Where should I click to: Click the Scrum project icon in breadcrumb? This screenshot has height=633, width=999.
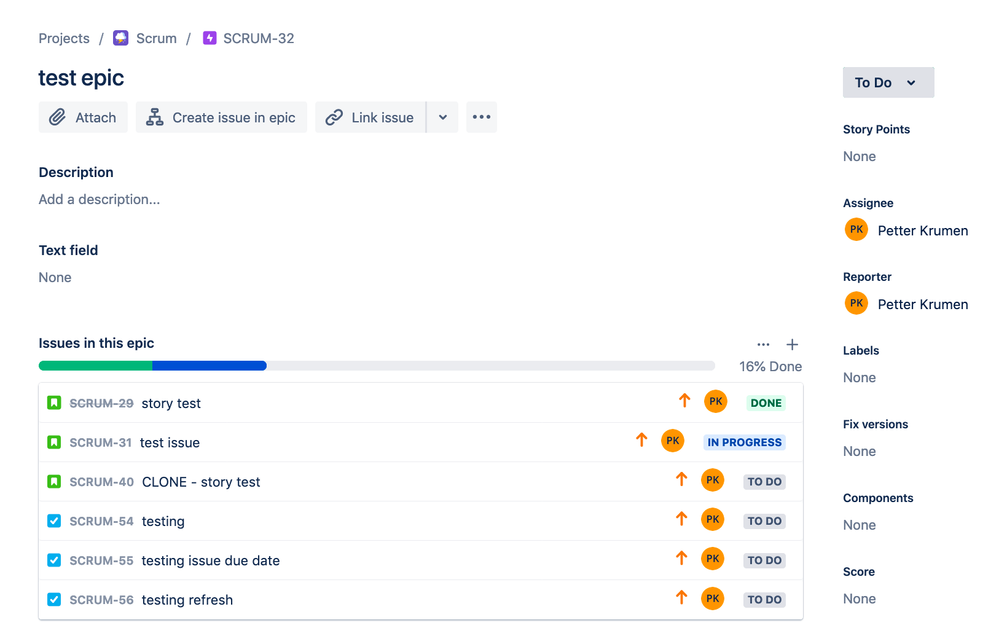120,38
